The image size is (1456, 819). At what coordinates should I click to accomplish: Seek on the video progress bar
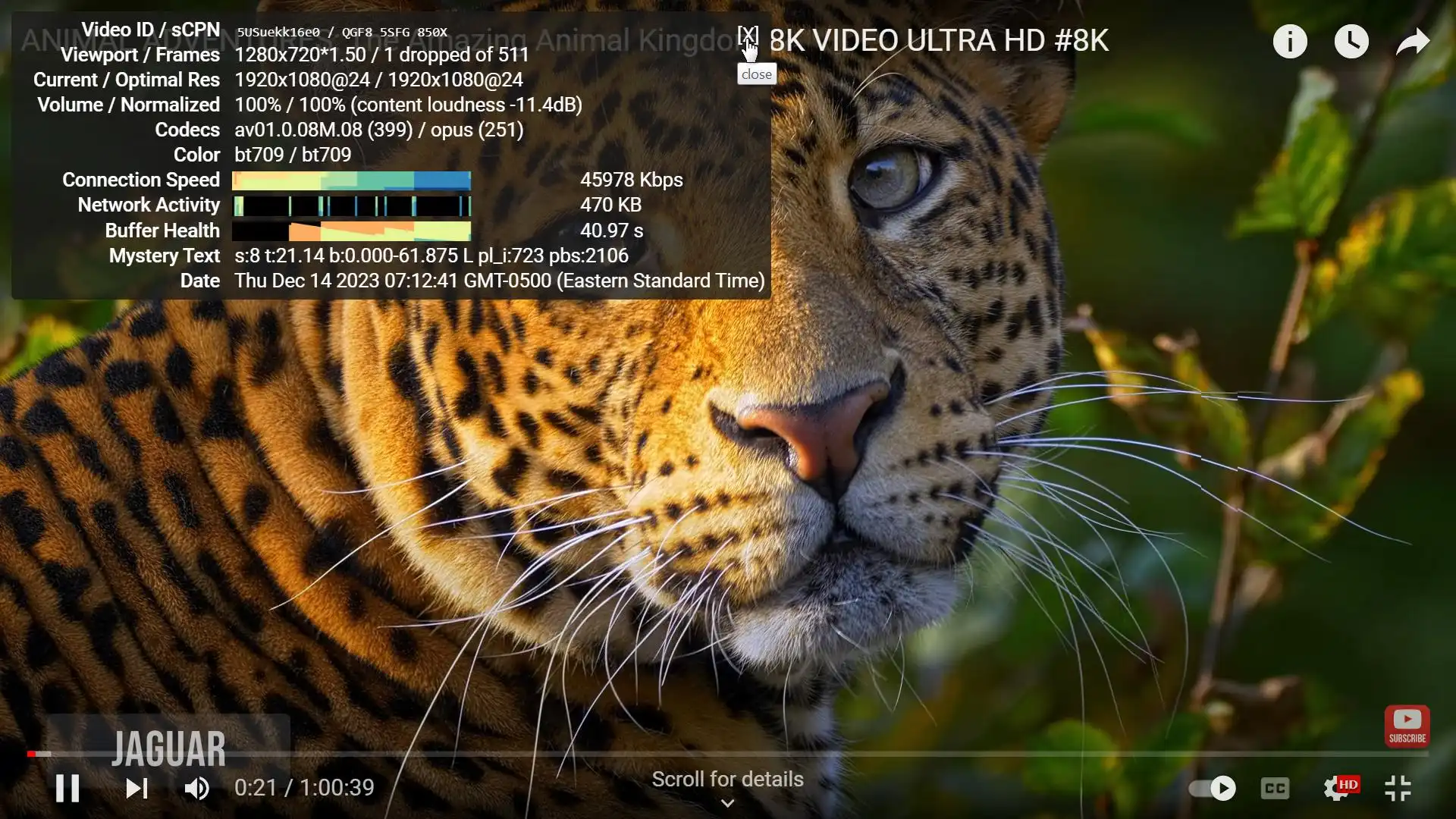[728, 754]
